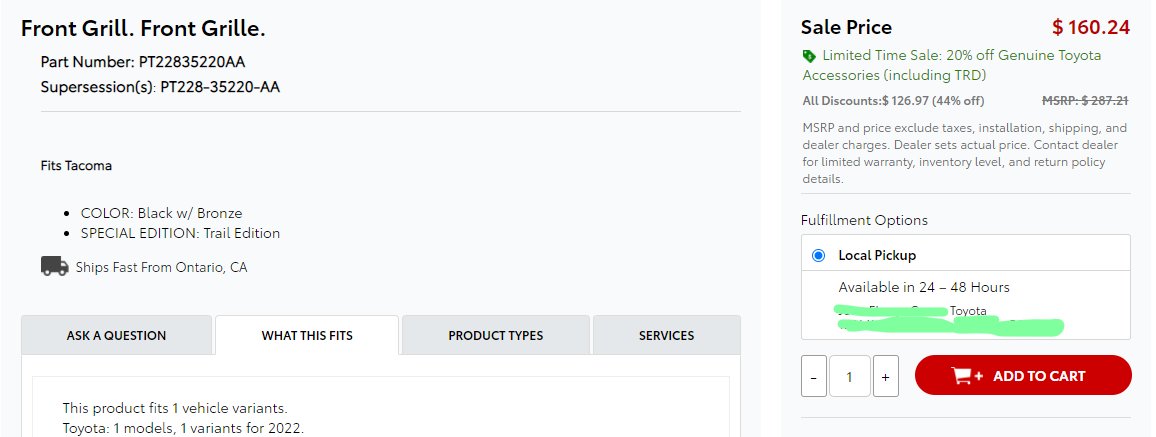Click the Local Pickup label
The image size is (1156, 437).
[877, 255]
